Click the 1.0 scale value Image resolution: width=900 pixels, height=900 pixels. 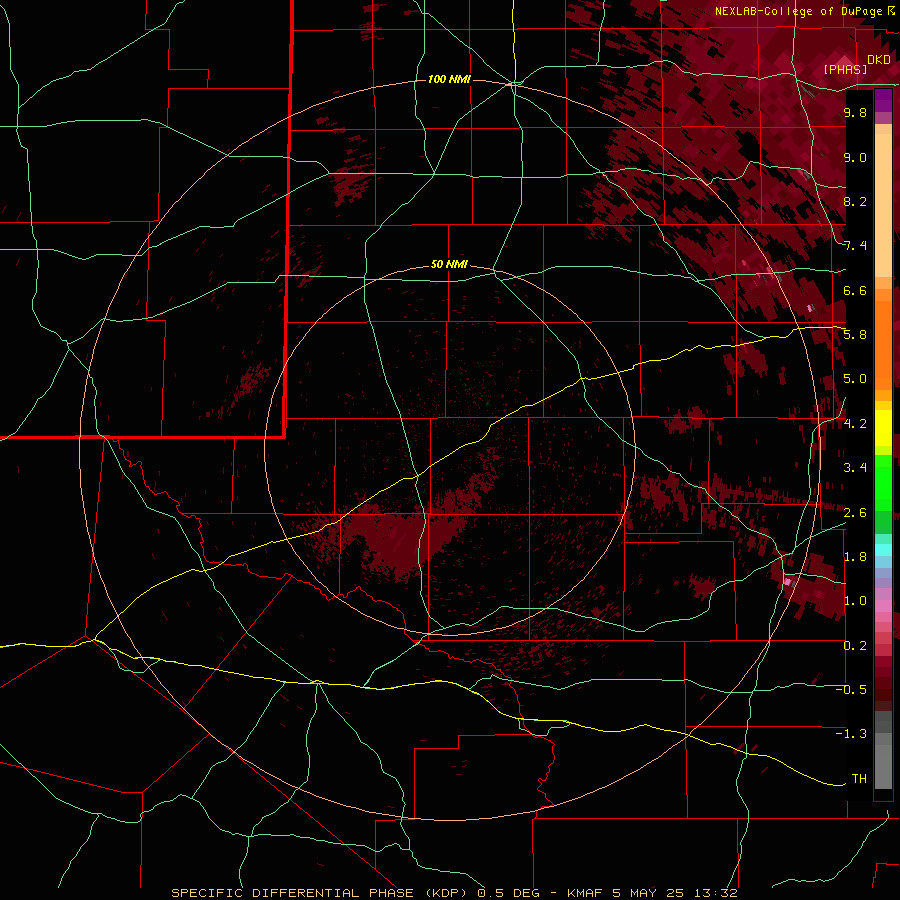tap(855, 601)
